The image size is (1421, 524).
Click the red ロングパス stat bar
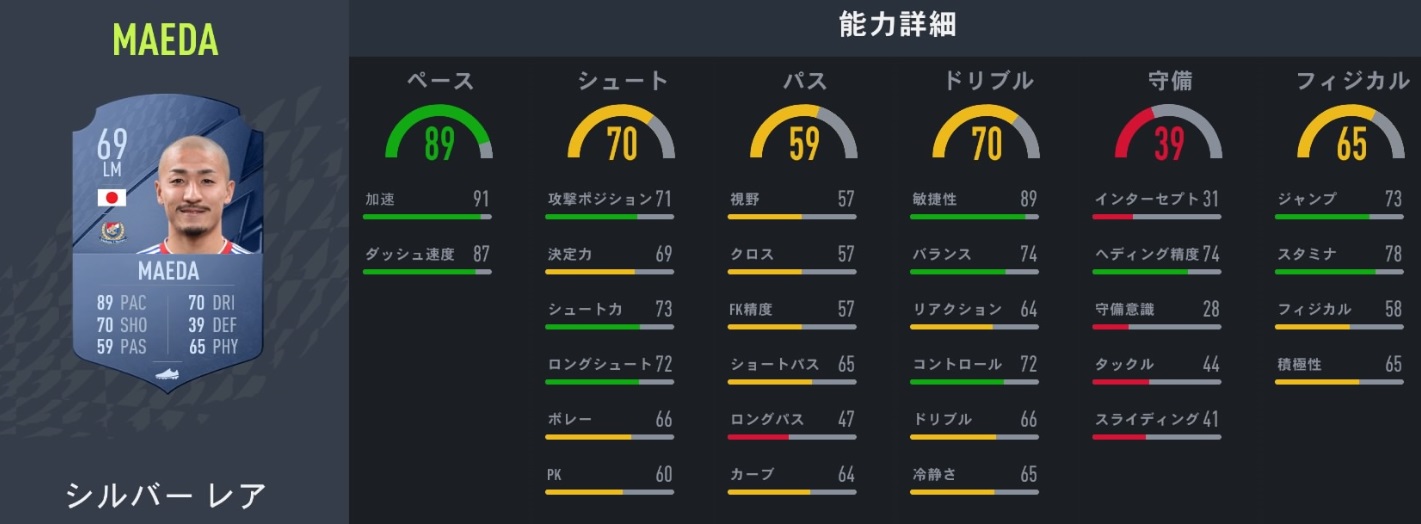[791, 436]
